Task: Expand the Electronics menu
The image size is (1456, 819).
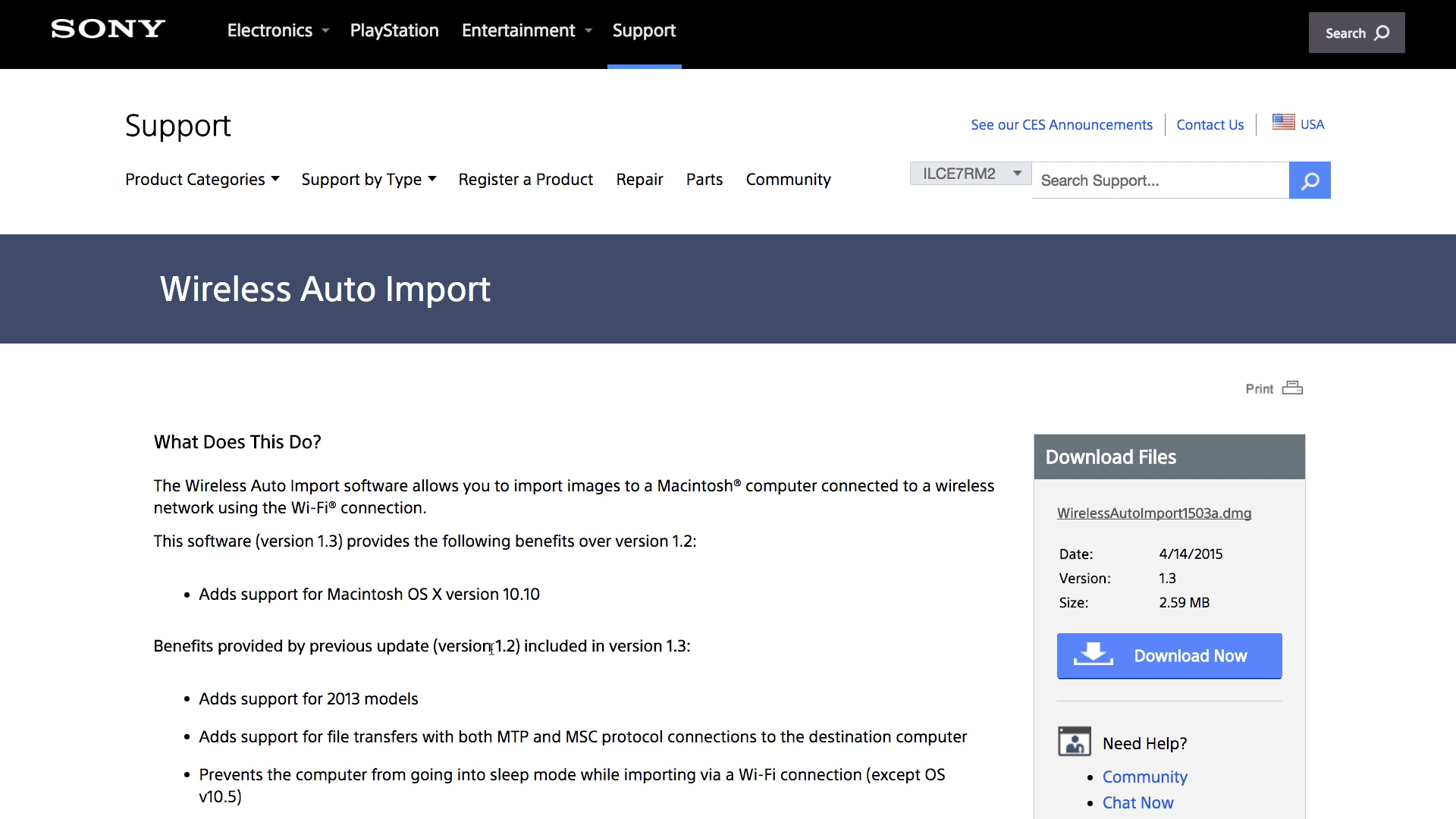Action: coord(278,30)
